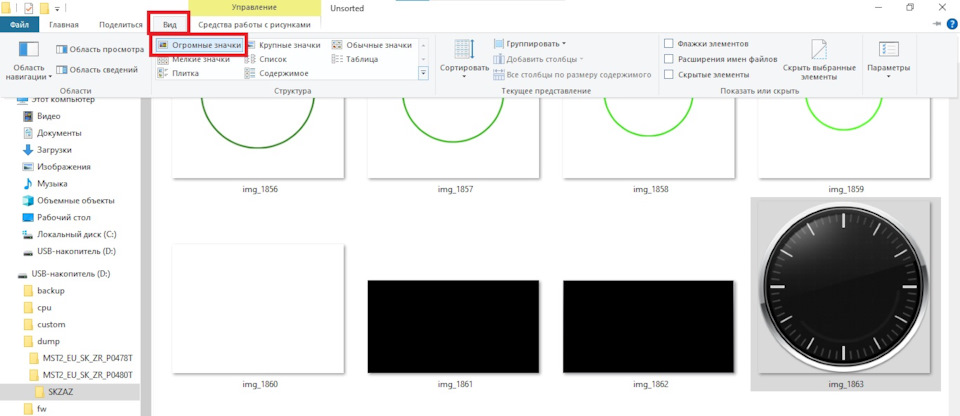The width and height of the screenshot is (960, 416).
Task: Switch to the Главная ribbon tab
Action: pos(64,25)
